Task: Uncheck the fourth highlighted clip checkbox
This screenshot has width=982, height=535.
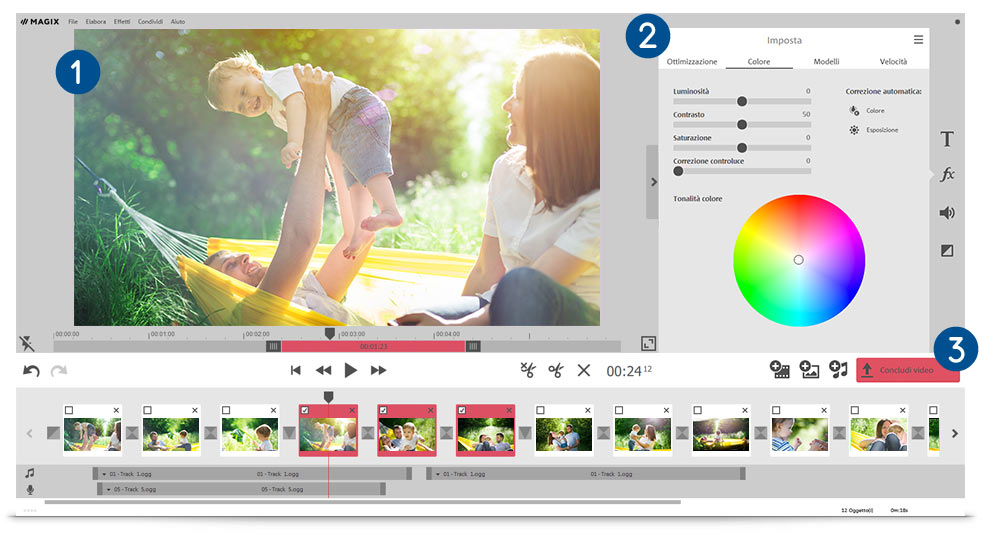Action: (305, 410)
